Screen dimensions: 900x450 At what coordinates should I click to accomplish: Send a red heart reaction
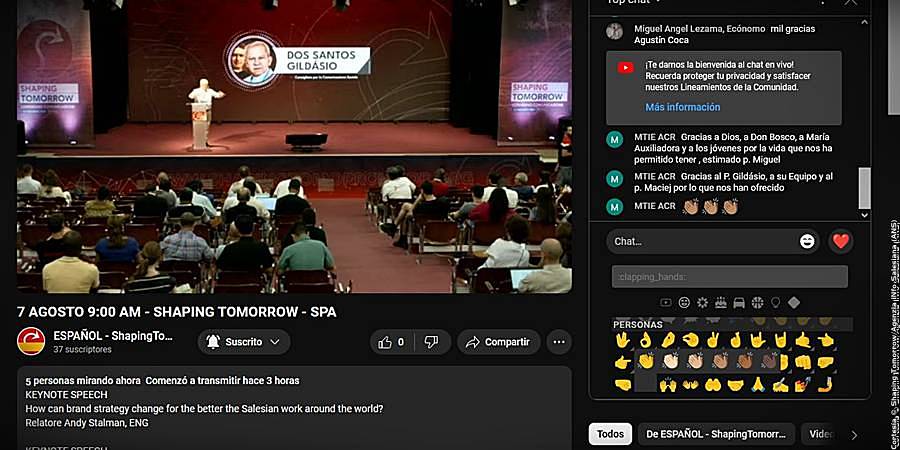[x=840, y=242]
